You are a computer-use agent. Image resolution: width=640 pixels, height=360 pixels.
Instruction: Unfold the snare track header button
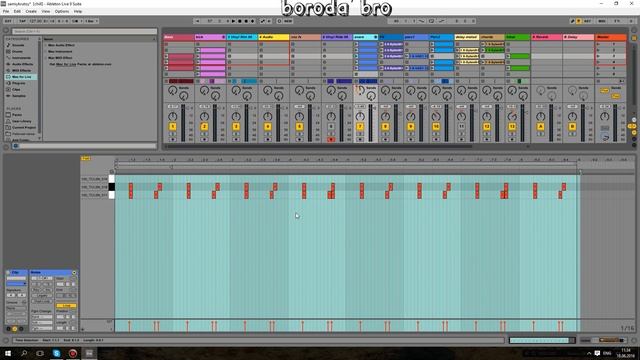(376, 37)
